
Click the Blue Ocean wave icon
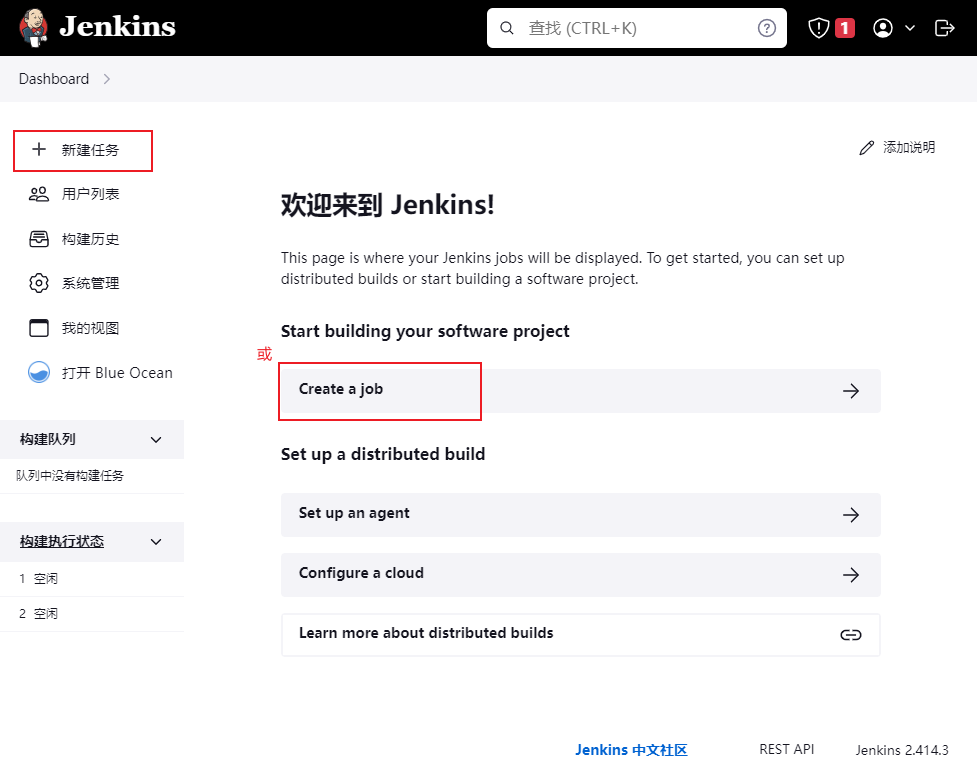point(39,373)
